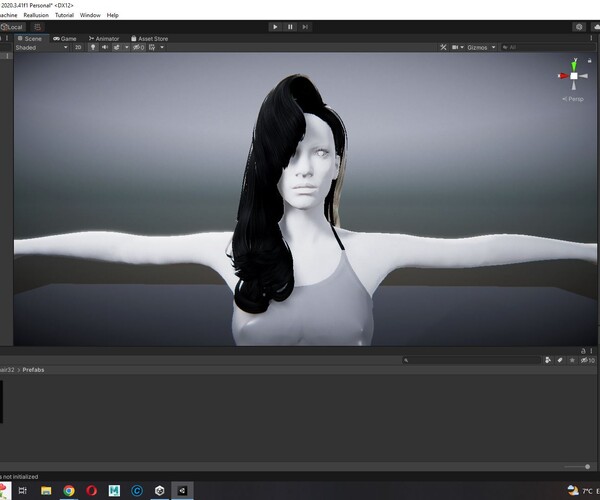Launch Google Chrome from the taskbar
600x500 pixels.
[x=69, y=490]
